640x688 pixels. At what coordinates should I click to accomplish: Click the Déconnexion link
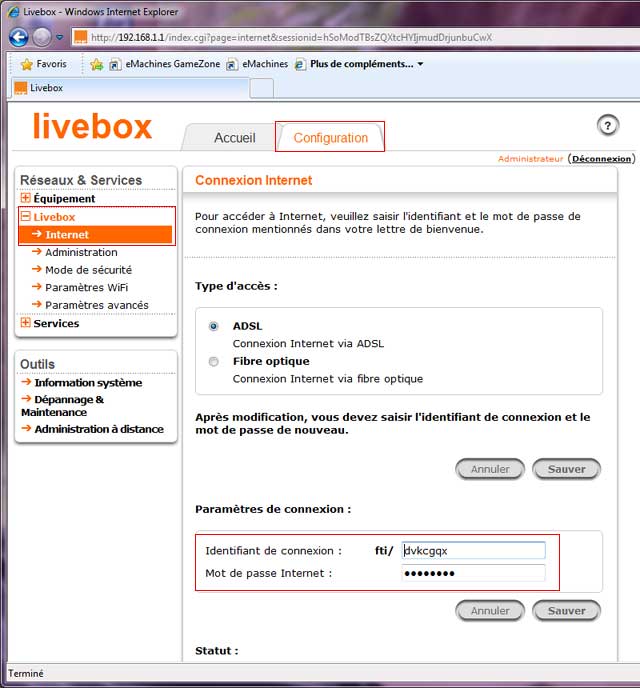click(601, 159)
